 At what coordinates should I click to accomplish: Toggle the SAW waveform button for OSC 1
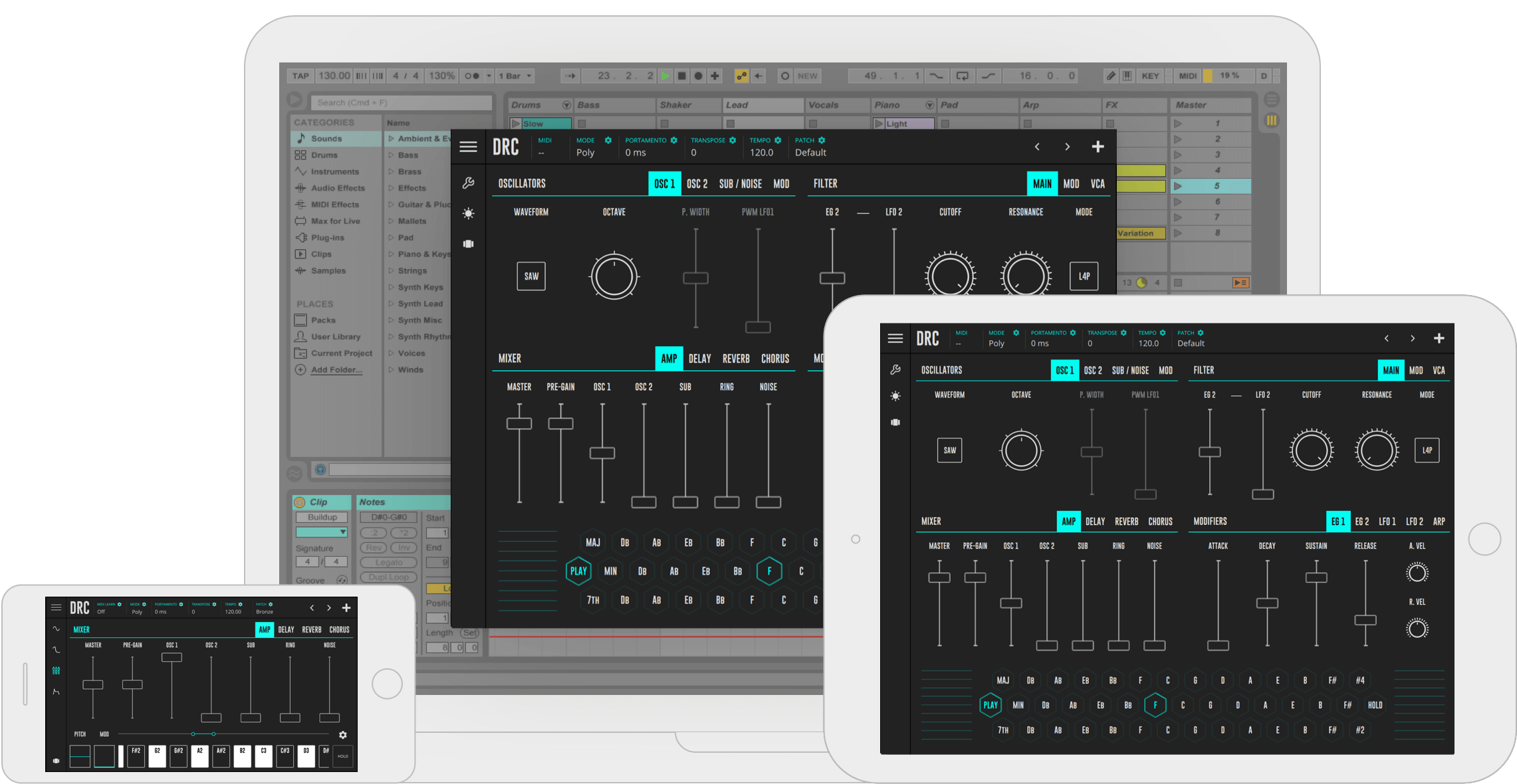(530, 276)
